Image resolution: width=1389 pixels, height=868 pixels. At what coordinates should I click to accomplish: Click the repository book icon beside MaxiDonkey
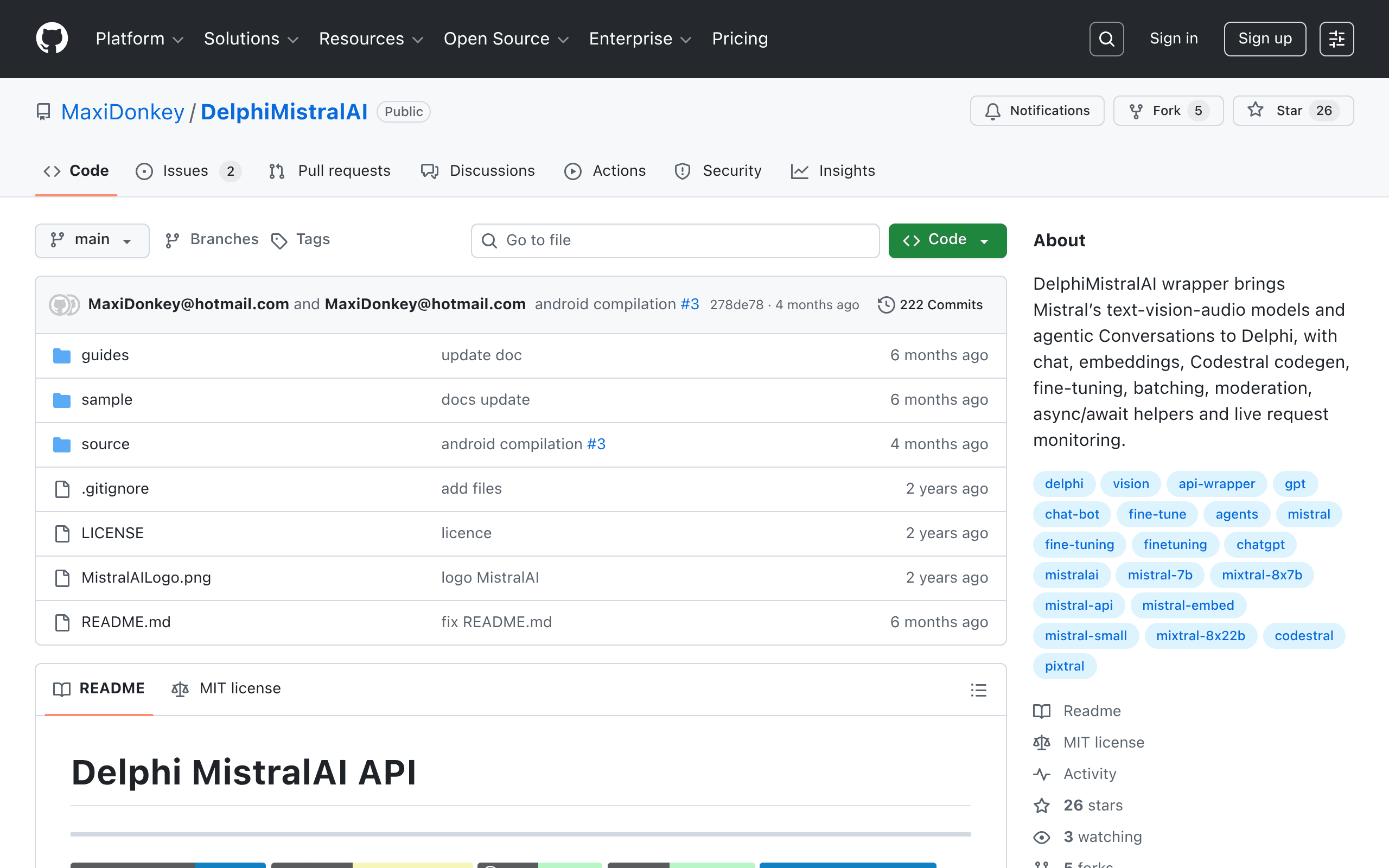pyautogui.click(x=43, y=111)
